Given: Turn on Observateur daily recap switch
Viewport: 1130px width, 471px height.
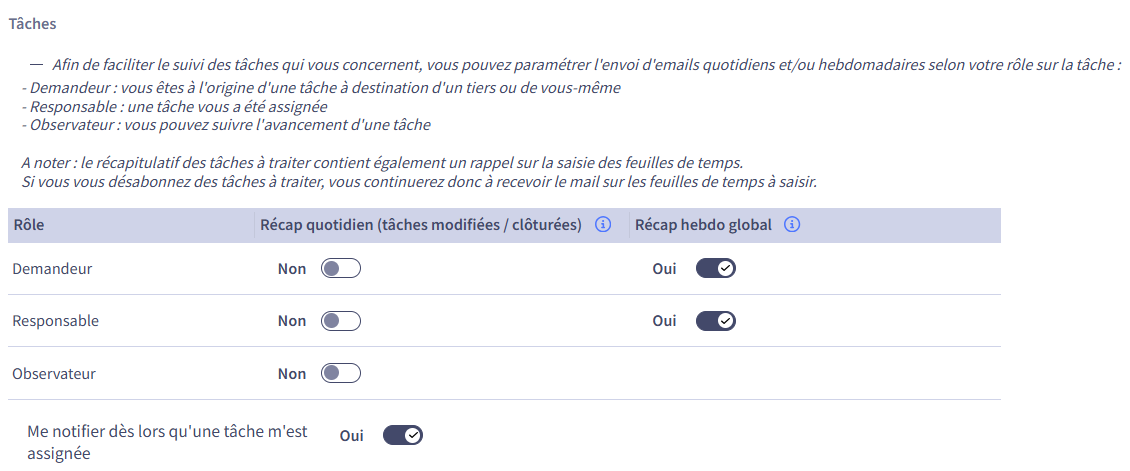Looking at the screenshot, I should 341,373.
